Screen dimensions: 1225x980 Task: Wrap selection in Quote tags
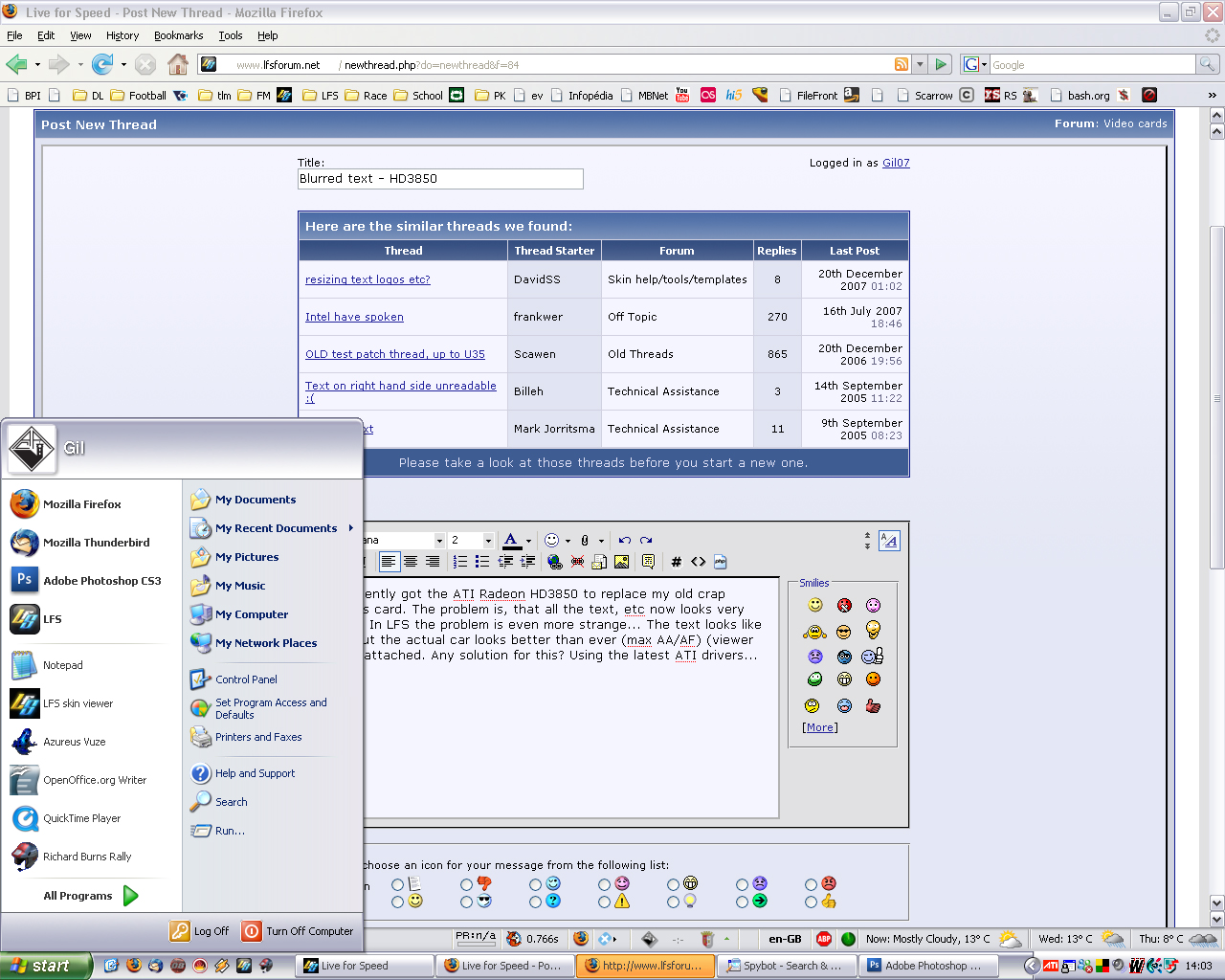[x=648, y=562]
